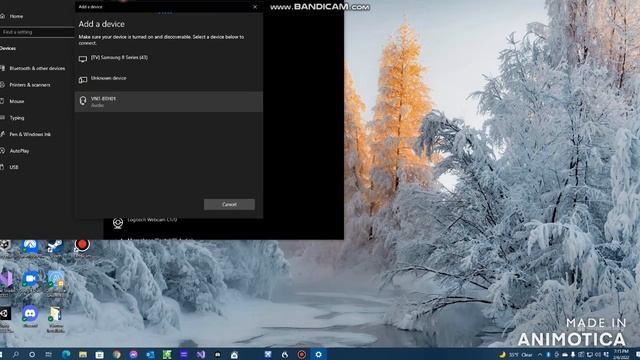The height and width of the screenshot is (360, 640).
Task: Open the light-blue arch desktop icon
Action: [x=56, y=280]
